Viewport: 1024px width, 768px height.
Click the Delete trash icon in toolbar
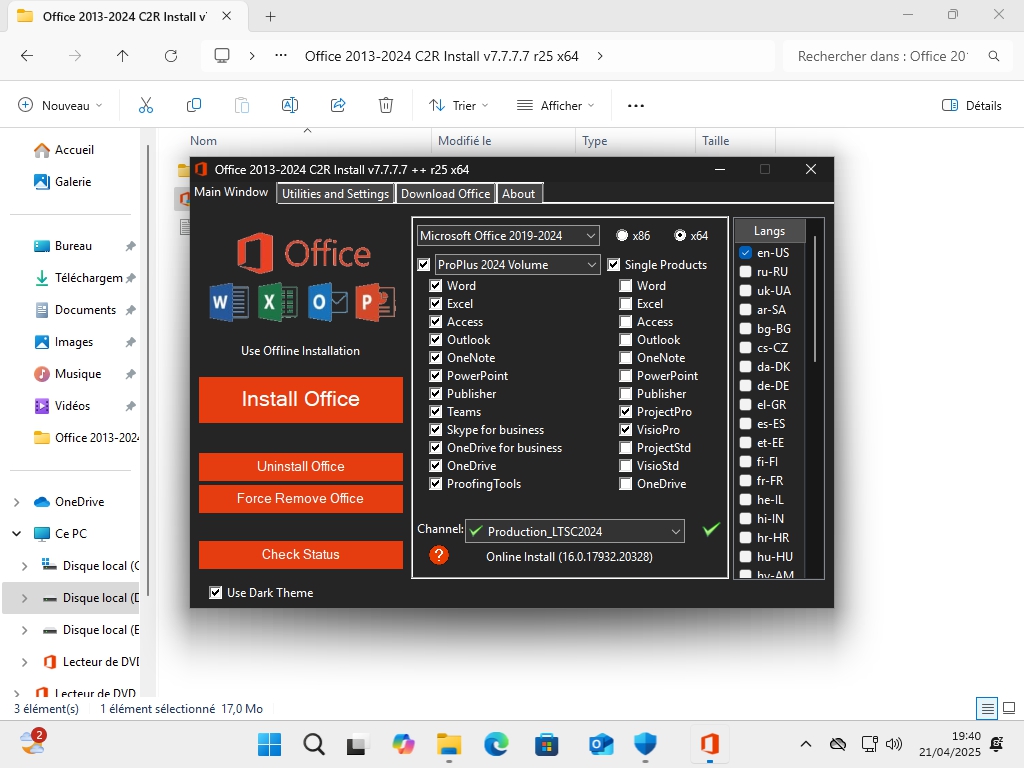pyautogui.click(x=386, y=105)
